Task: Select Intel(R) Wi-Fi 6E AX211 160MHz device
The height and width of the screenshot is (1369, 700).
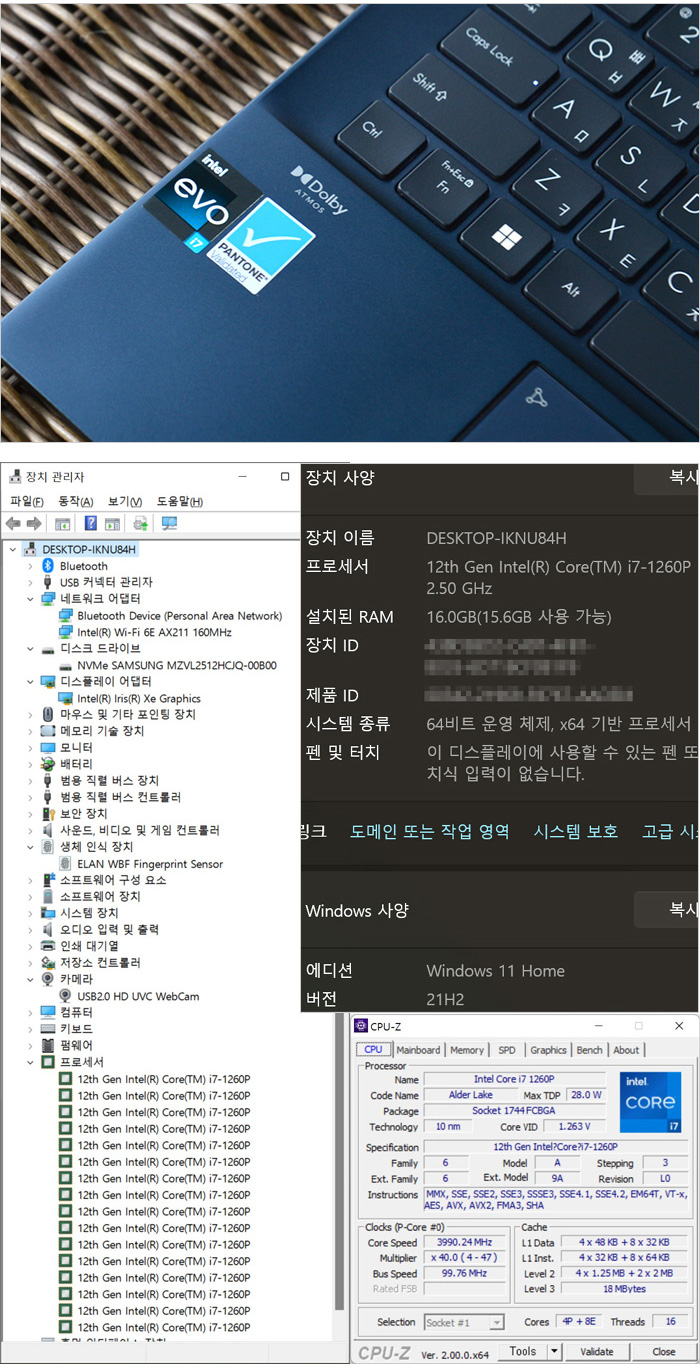Action: 154,632
